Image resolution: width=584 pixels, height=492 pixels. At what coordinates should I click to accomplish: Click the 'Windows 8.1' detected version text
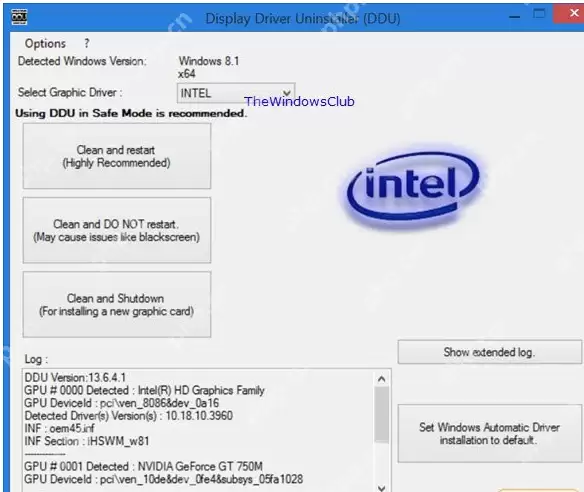pyautogui.click(x=209, y=61)
